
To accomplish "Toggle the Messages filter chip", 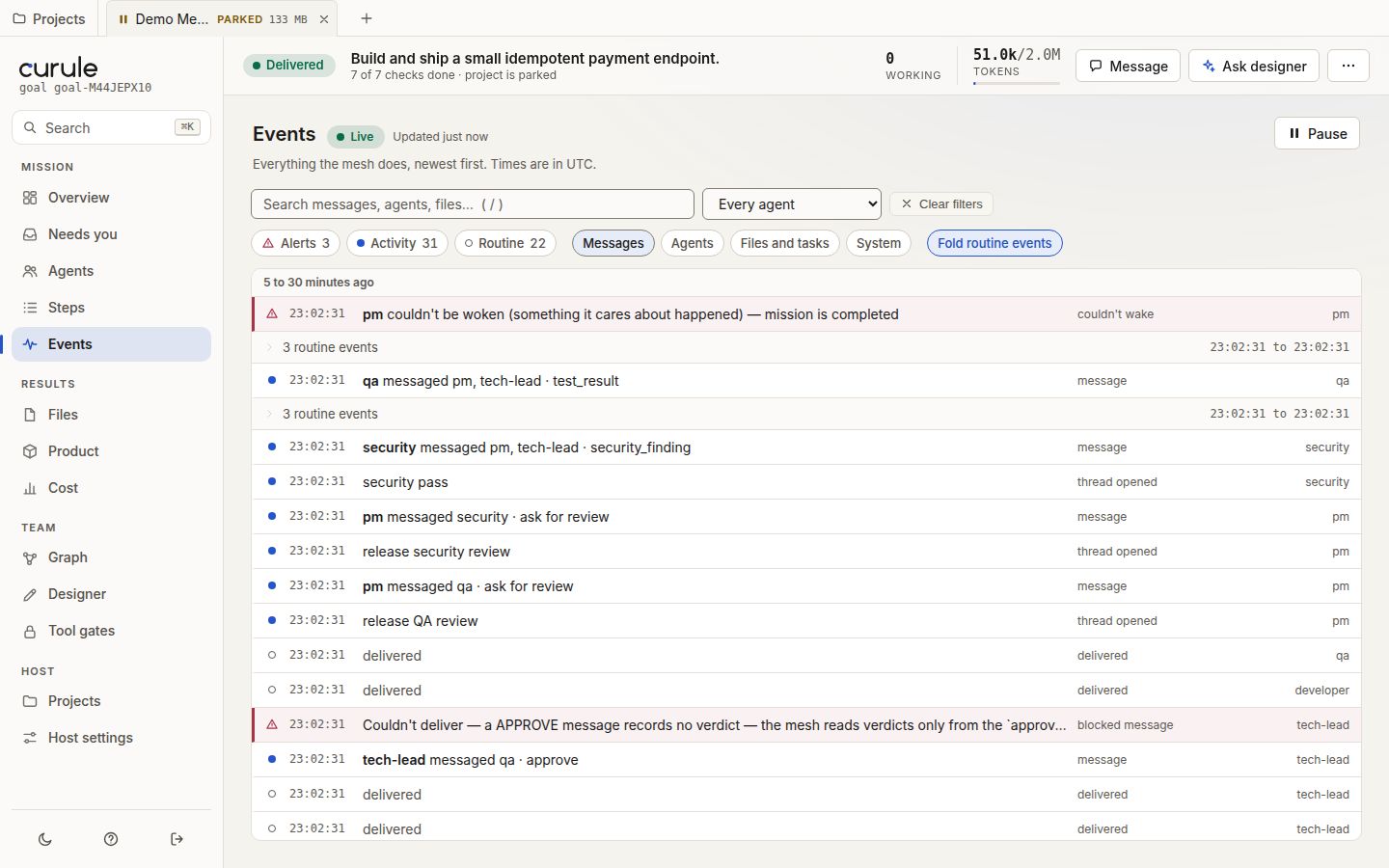I will click(x=613, y=243).
